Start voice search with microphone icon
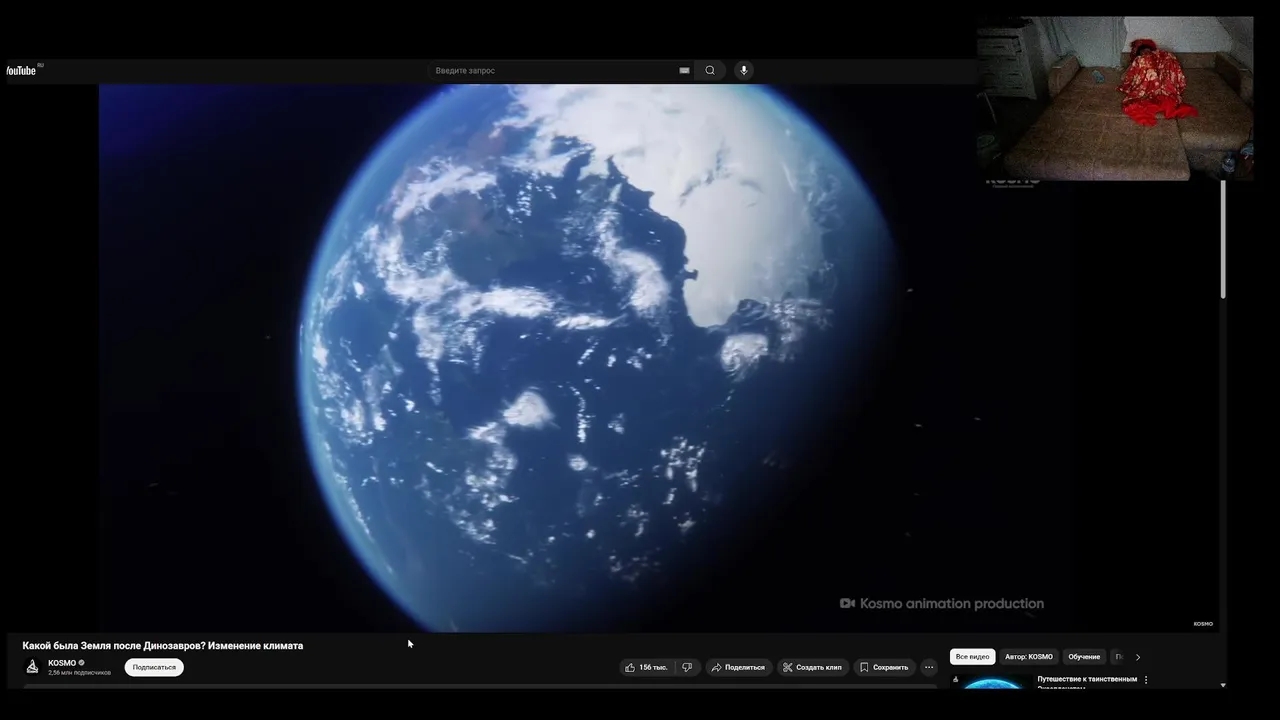The image size is (1280, 720). click(743, 70)
